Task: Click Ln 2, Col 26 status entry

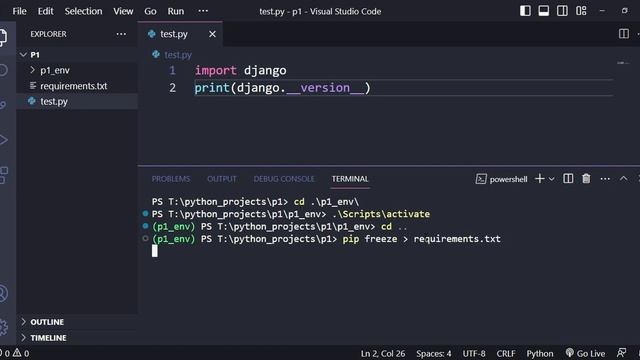Action: tap(383, 353)
